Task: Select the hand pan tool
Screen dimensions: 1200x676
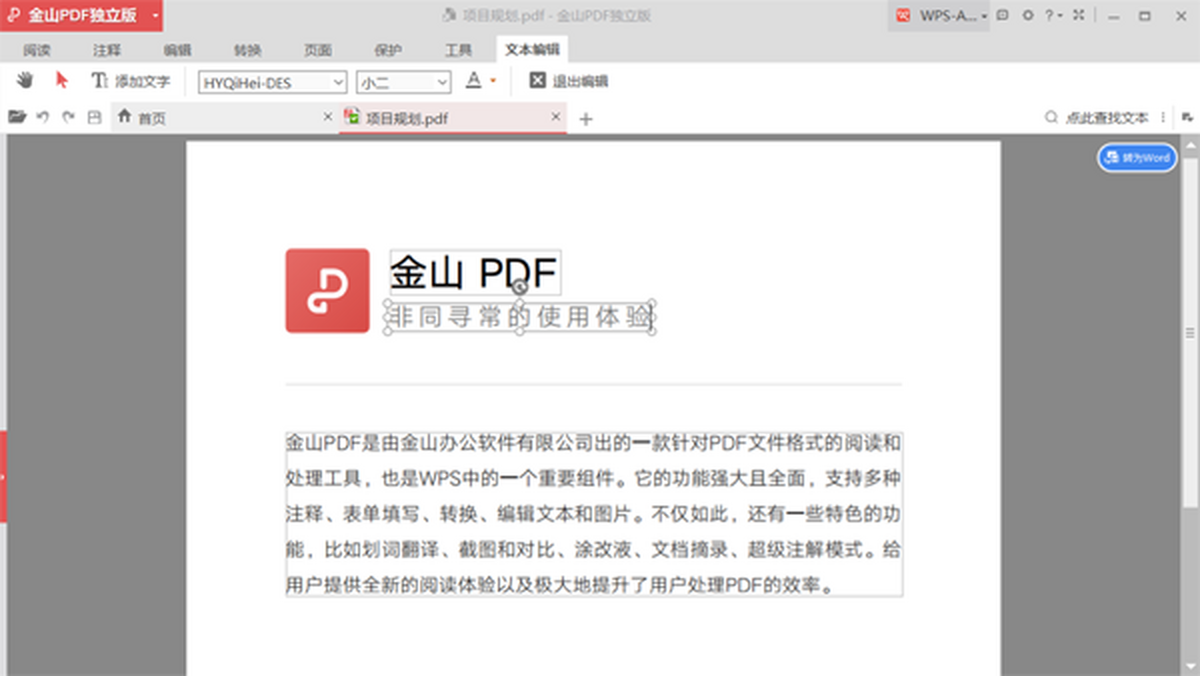Action: (25, 81)
